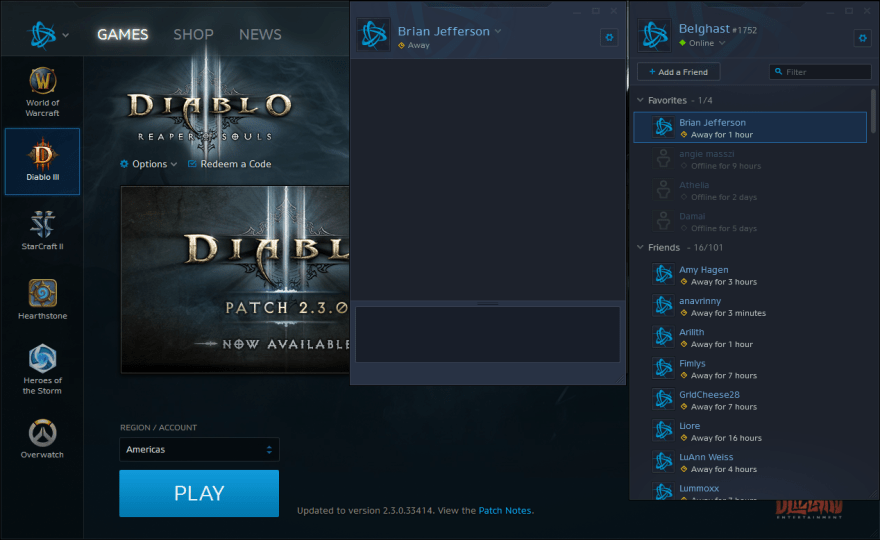Click the friends list scrollbar
880x540 pixels.
(873, 111)
